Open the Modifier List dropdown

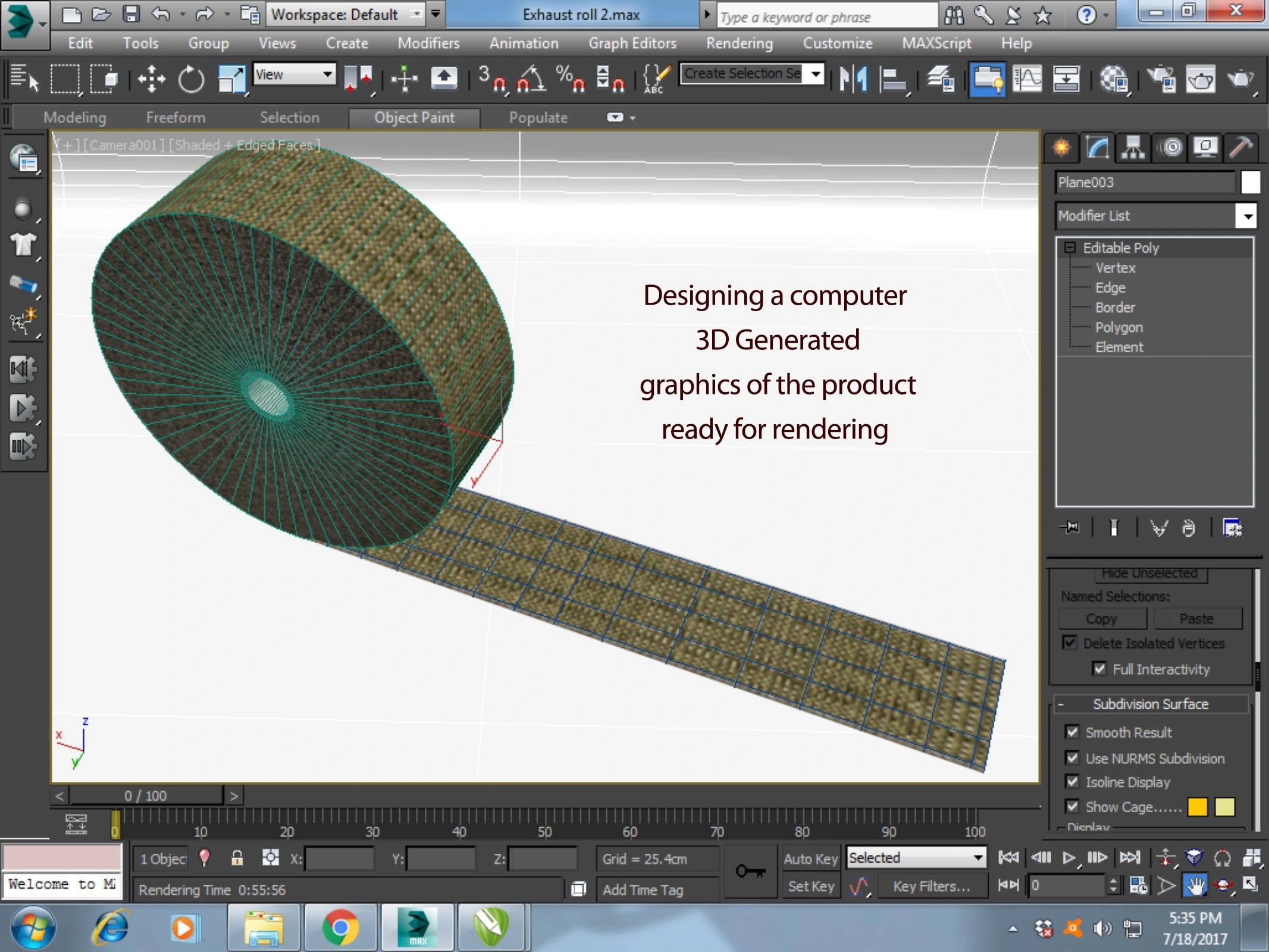(1247, 216)
